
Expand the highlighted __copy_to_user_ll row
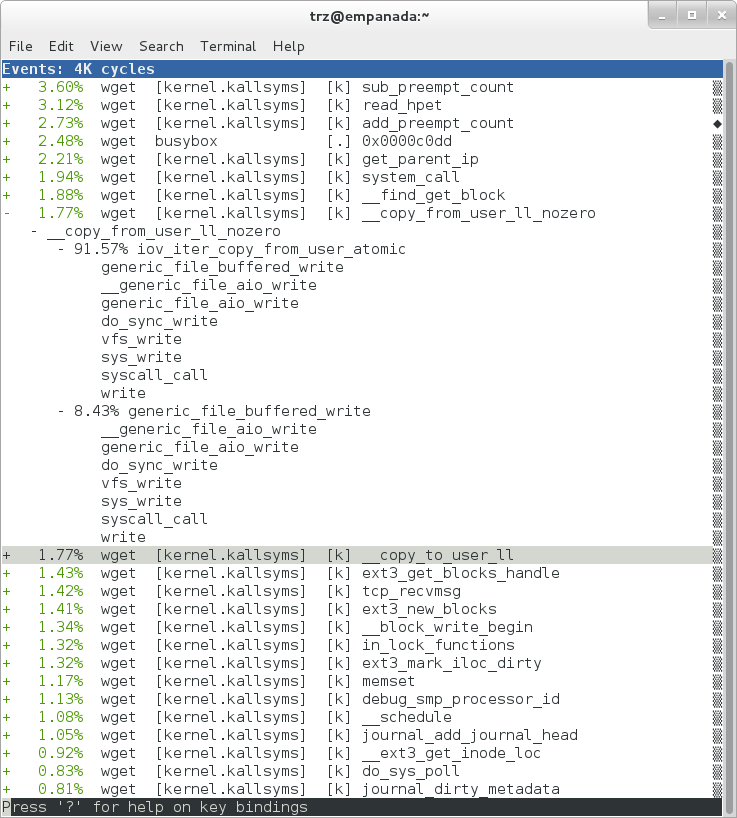click(x=8, y=555)
